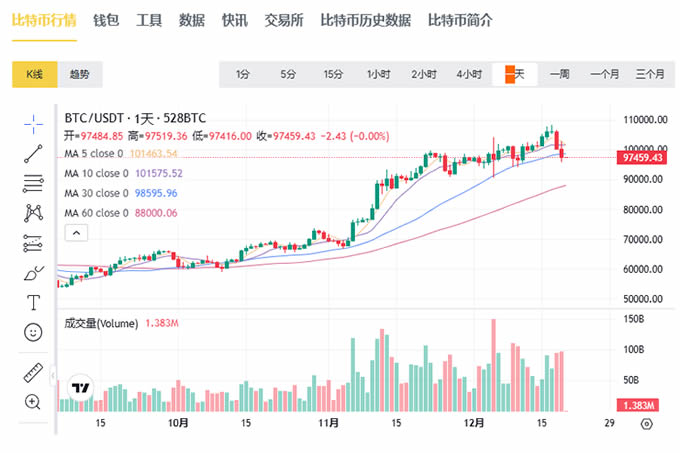This screenshot has width=680, height=453.
Task: Select the ruler measure tool
Action: pyautogui.click(x=33, y=372)
